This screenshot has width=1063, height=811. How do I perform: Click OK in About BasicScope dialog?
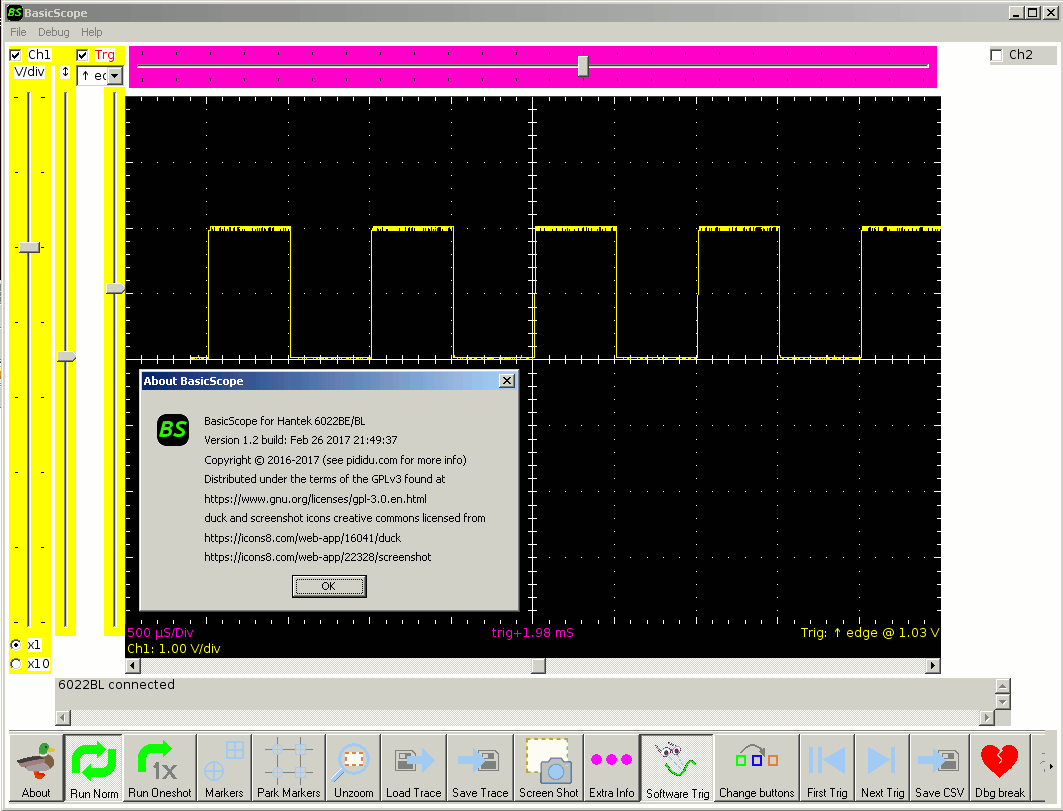pyautogui.click(x=329, y=587)
